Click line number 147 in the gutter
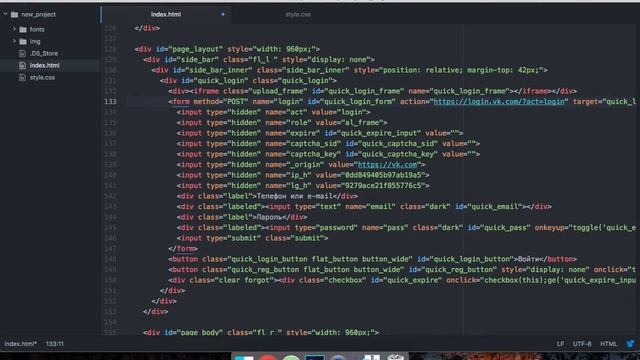This screenshot has width=640, height=360. coord(110,249)
